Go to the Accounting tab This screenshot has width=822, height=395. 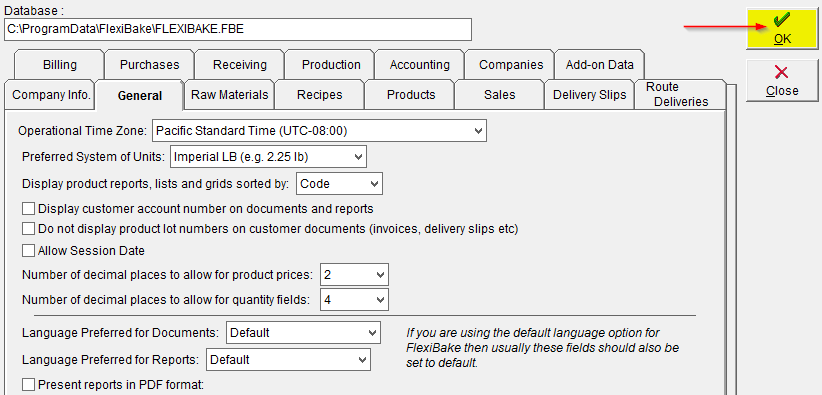click(419, 65)
